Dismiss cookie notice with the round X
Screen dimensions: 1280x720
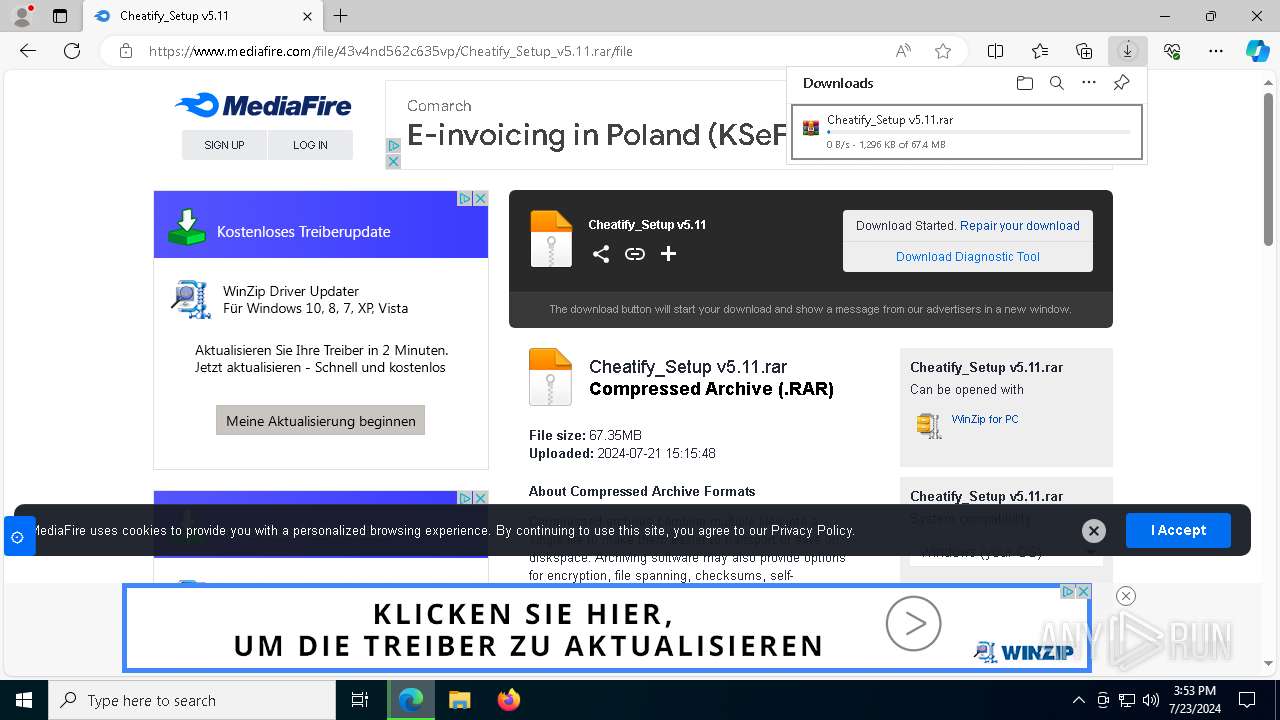point(1094,531)
